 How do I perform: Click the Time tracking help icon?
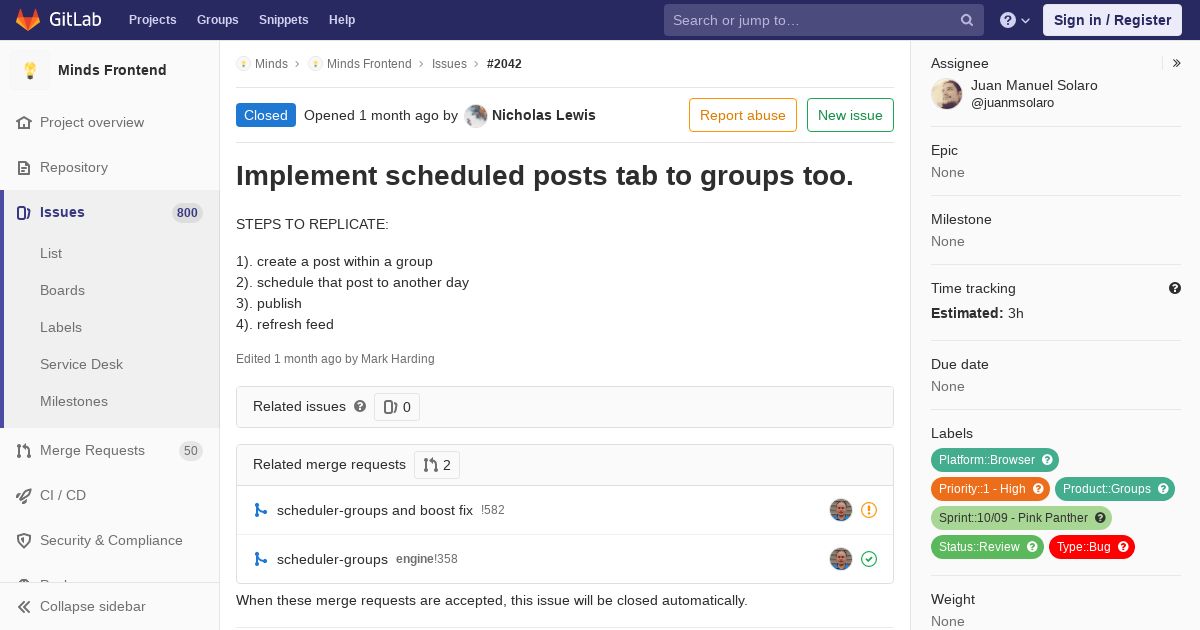pos(1175,288)
